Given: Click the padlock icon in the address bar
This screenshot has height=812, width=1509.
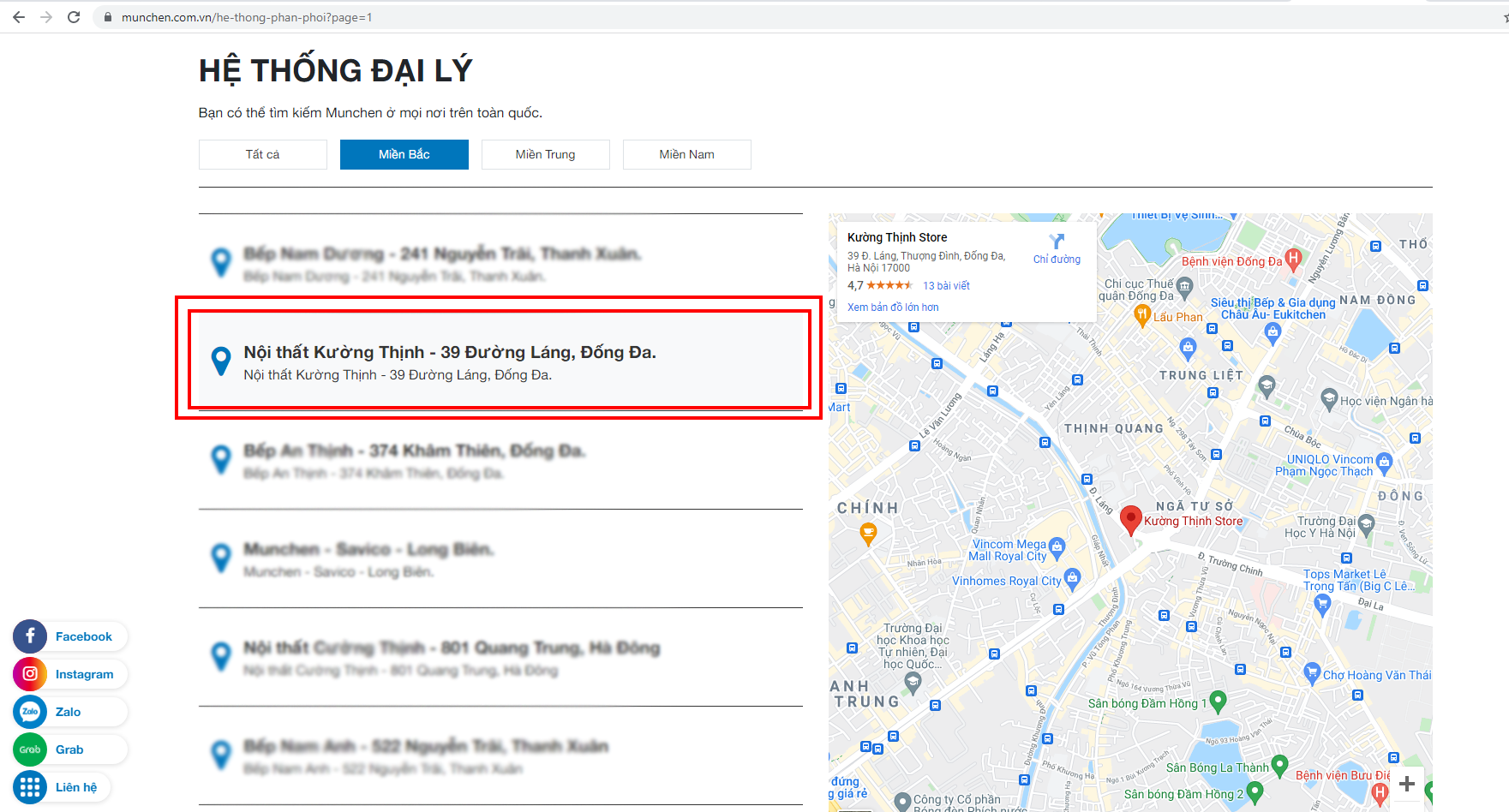Looking at the screenshot, I should [x=108, y=17].
